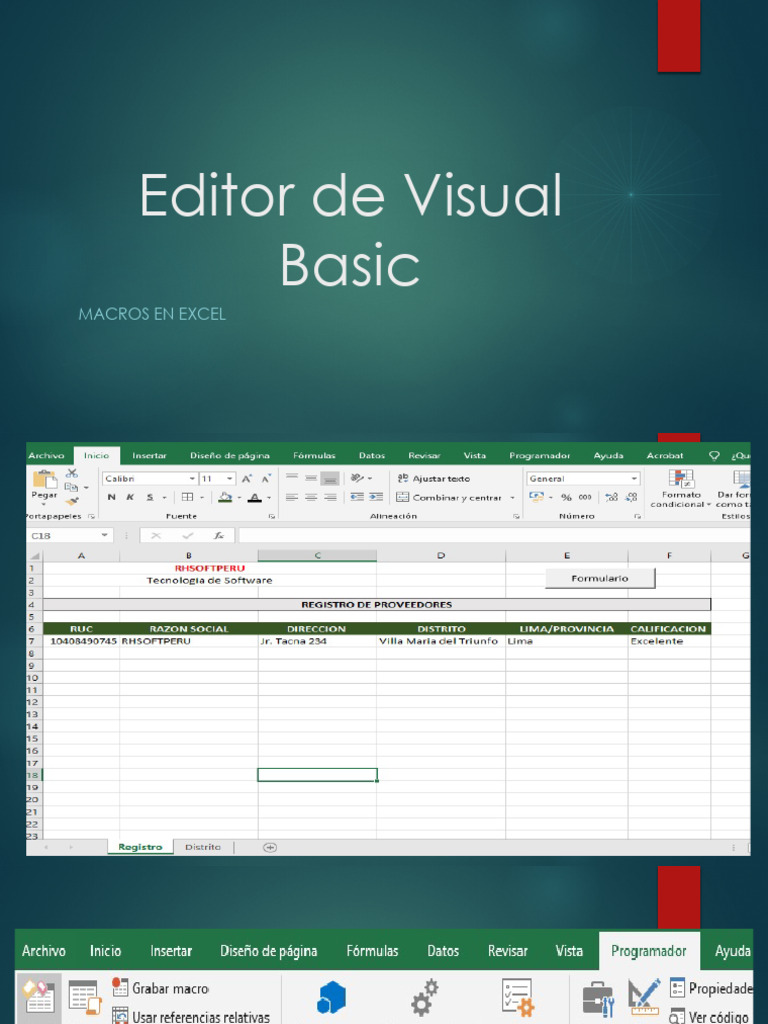
Task: Click the increase decimals icon
Action: (611, 497)
